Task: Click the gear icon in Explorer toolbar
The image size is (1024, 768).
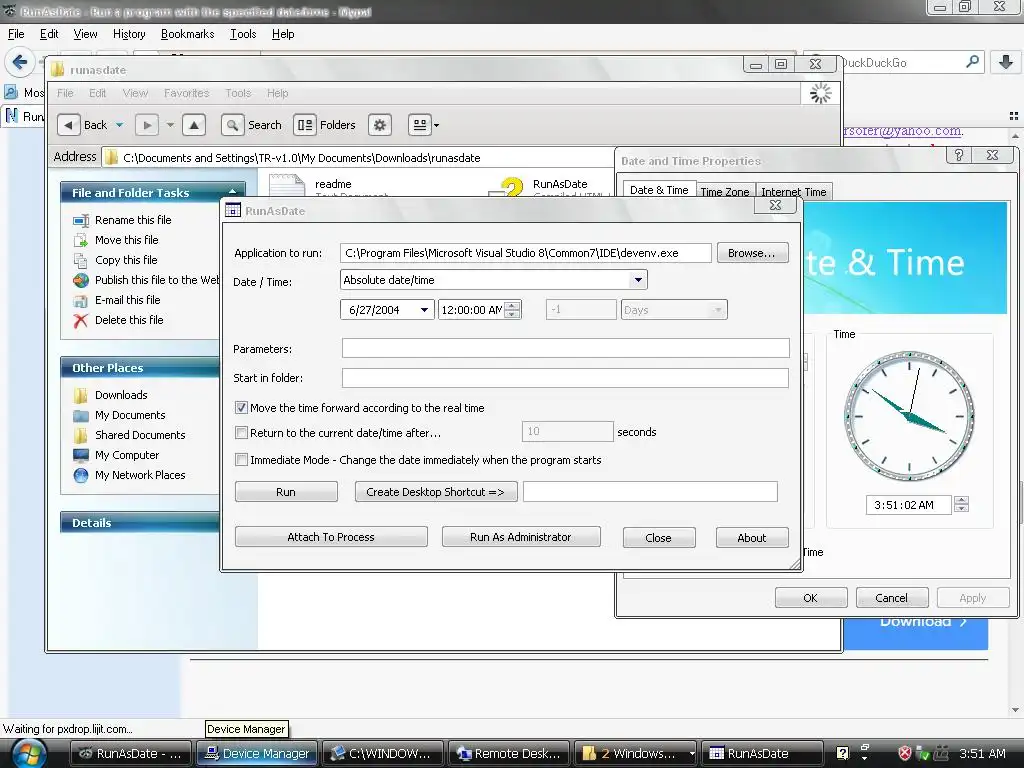Action: point(379,125)
